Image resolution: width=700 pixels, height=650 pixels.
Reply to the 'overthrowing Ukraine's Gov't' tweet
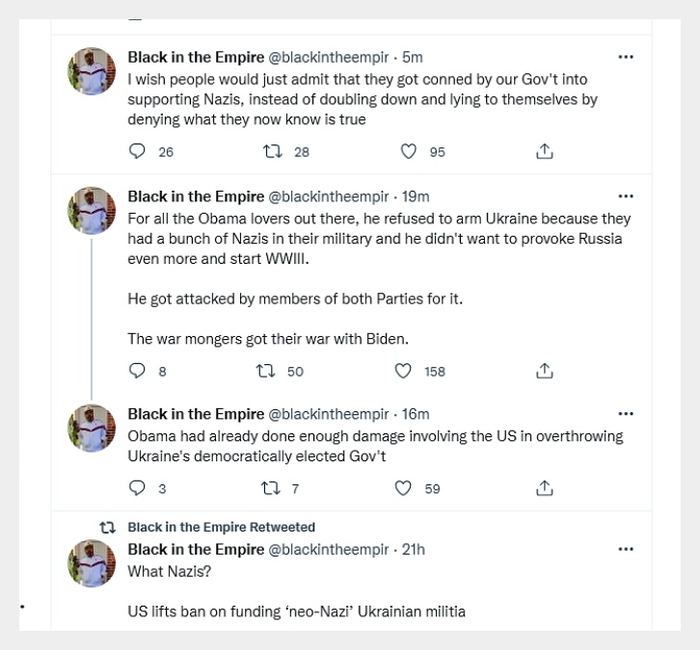coord(138,489)
